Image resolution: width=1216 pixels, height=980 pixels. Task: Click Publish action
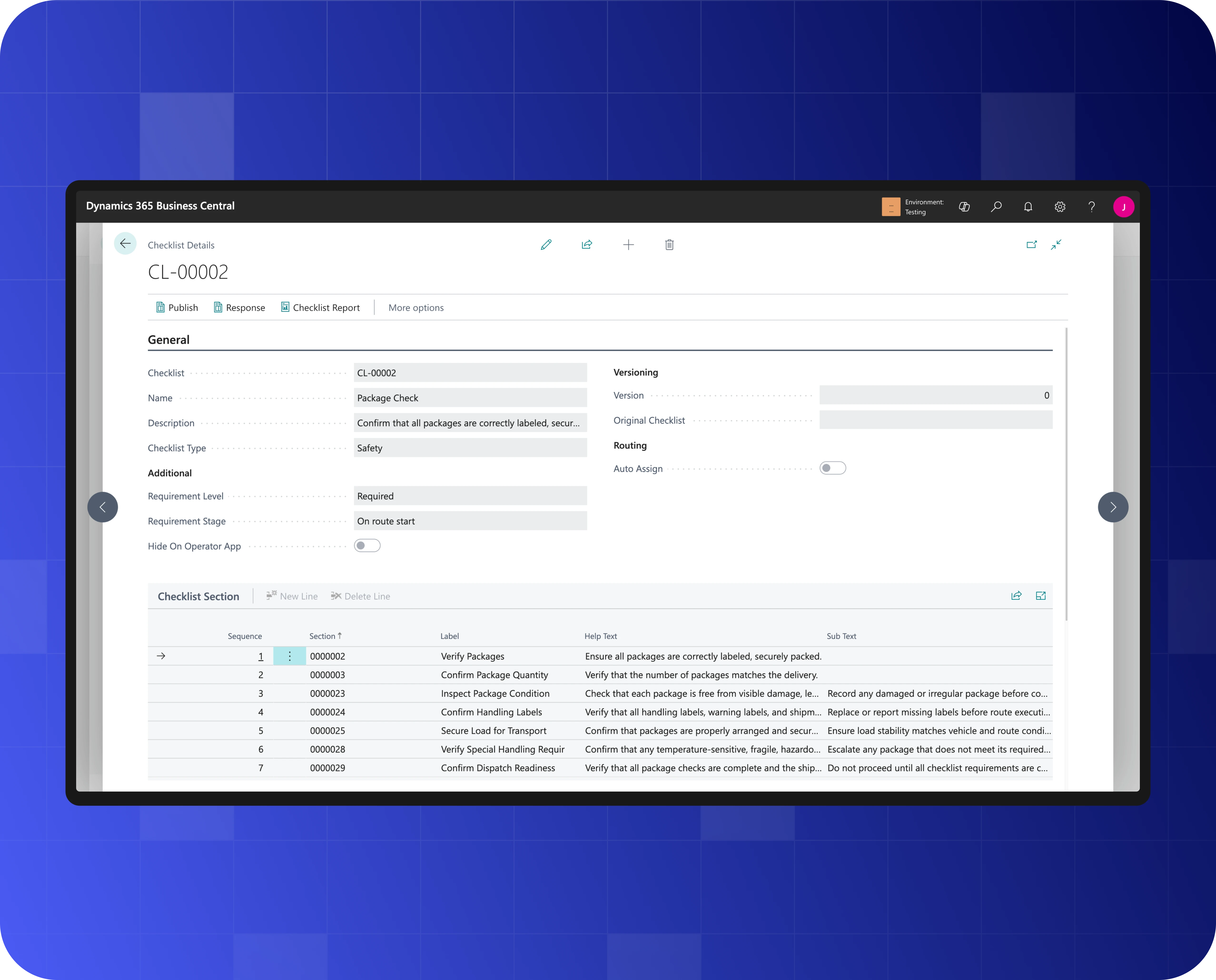click(x=177, y=308)
